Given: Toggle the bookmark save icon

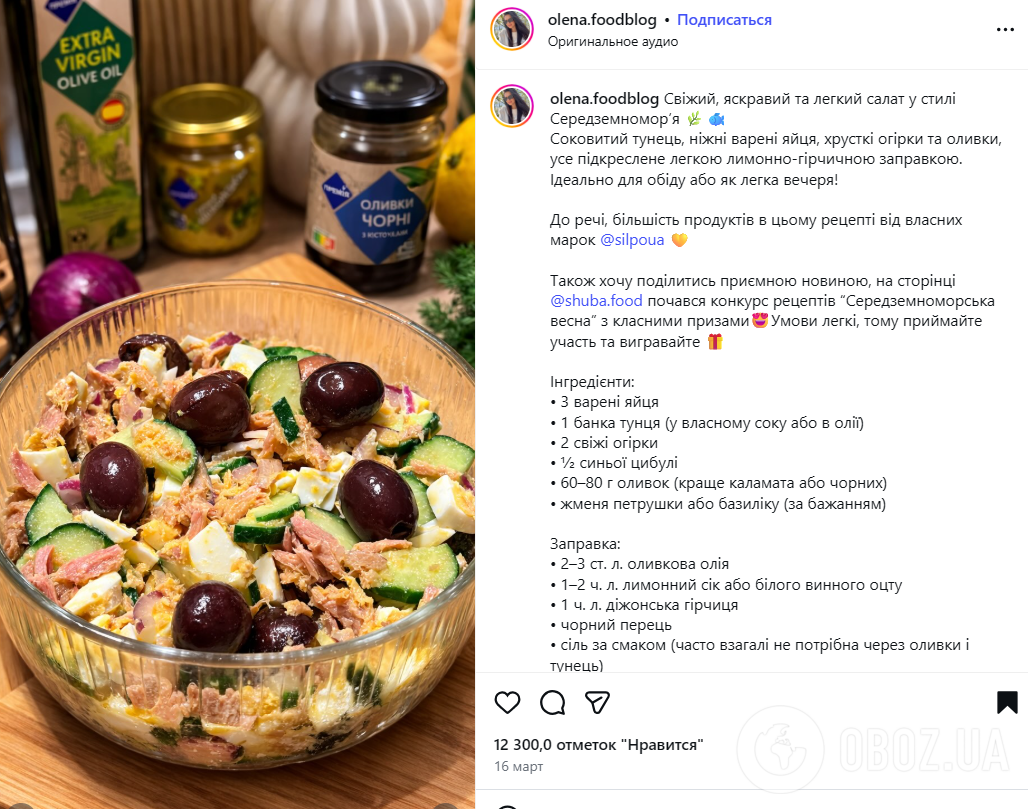Looking at the screenshot, I should tap(1007, 702).
